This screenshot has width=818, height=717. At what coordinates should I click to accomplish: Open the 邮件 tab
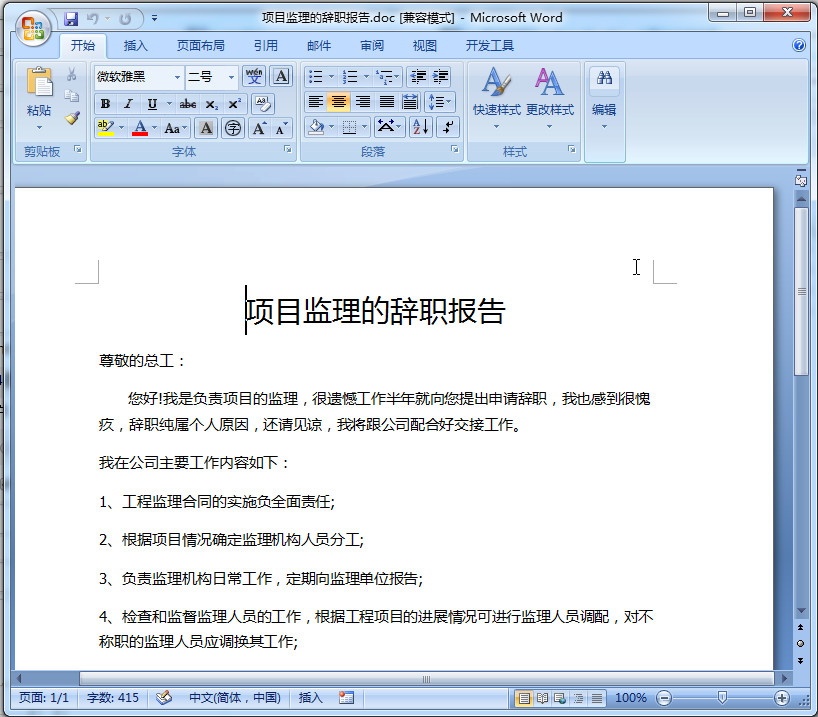tap(319, 46)
